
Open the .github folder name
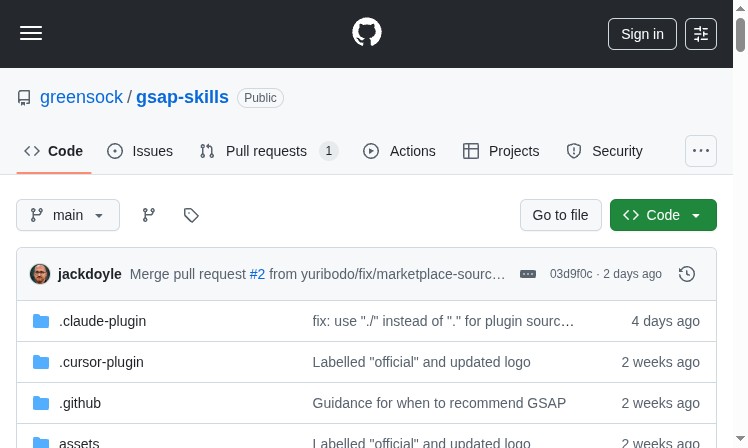coord(80,403)
